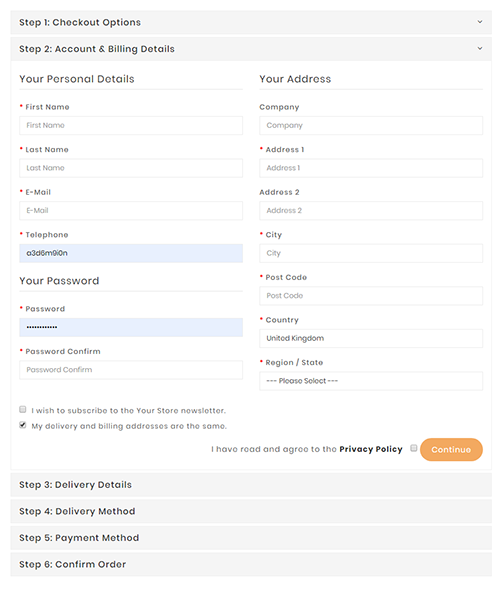Click the Address 1 text field
The height and width of the screenshot is (589, 504).
coord(371,168)
